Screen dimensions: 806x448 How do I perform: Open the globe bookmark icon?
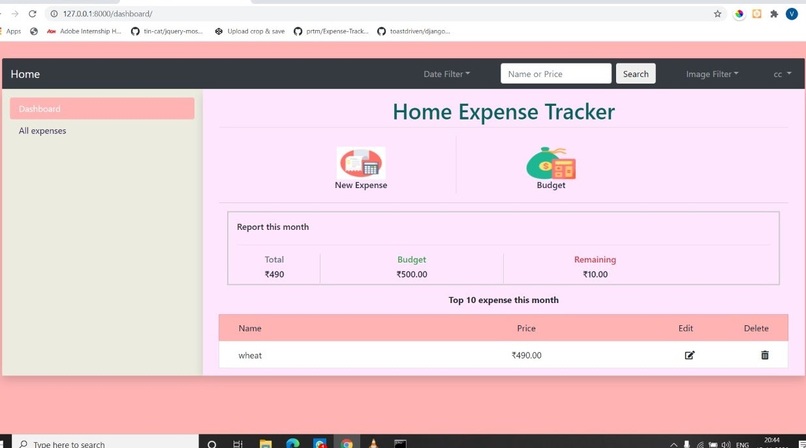coord(34,31)
